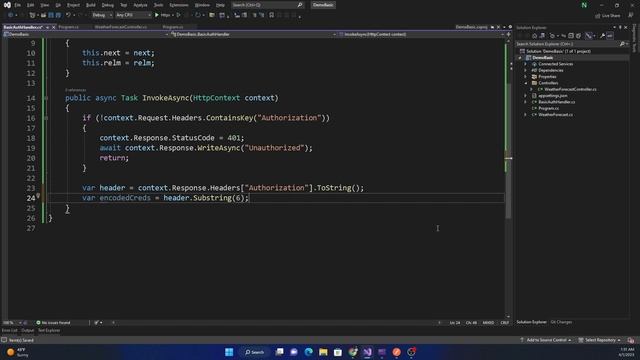Open the https launch profile dropdown arrow
Viewport: 640px width, 360px height.
pos(173,15)
